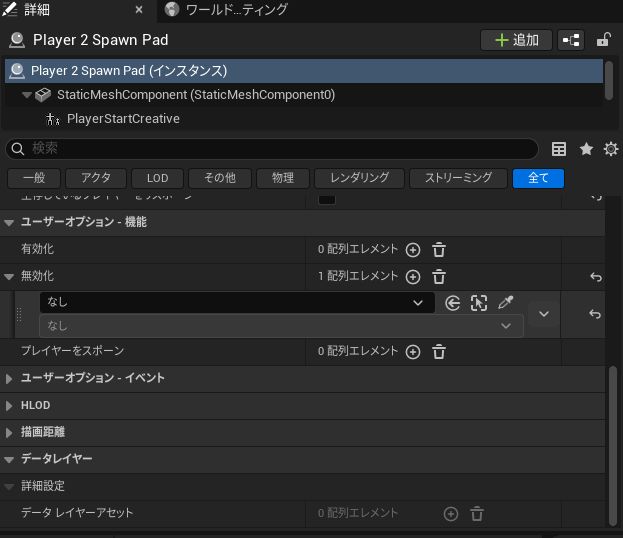Toggle the favorites star filter

[586, 149]
